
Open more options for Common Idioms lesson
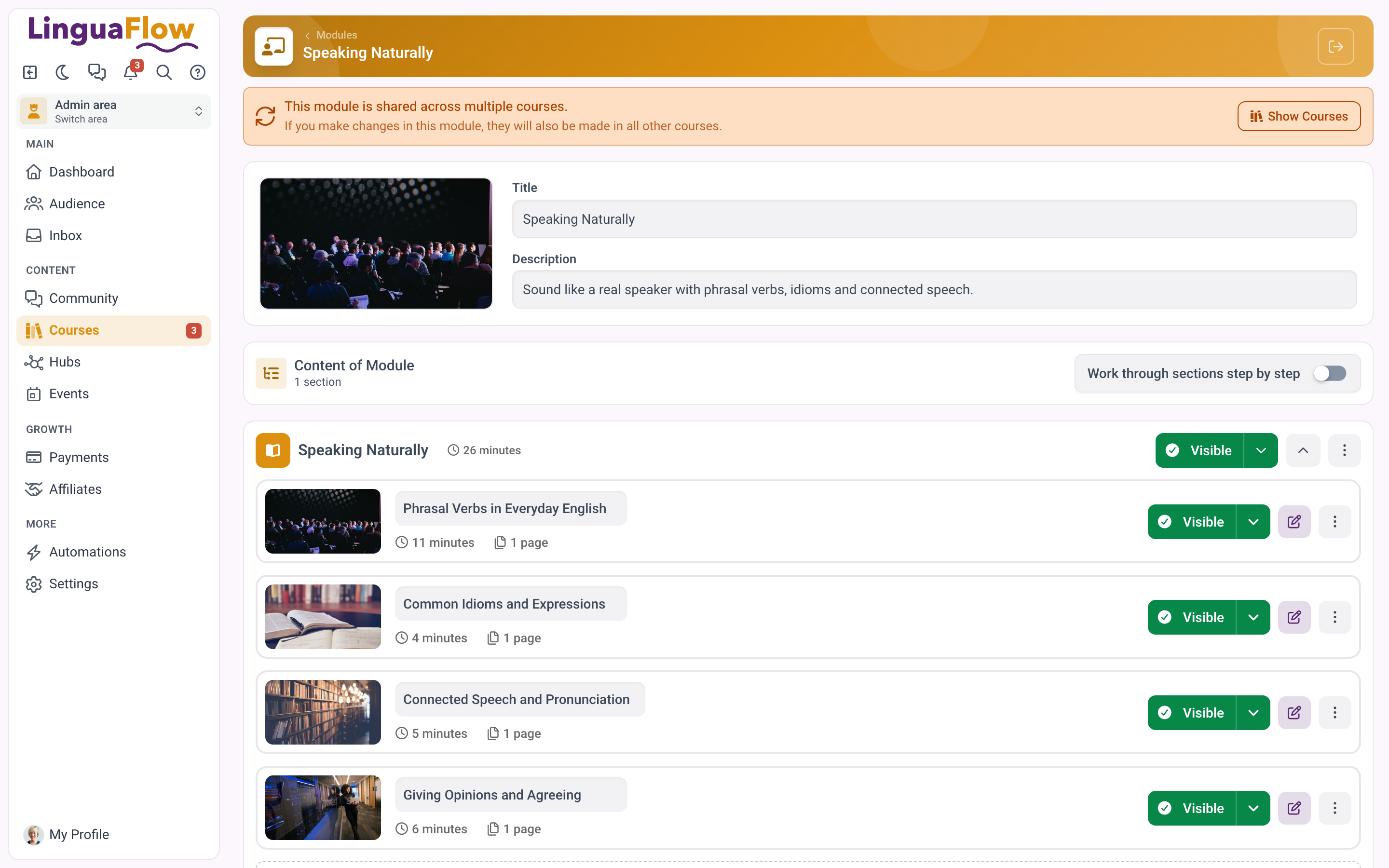1335,617
